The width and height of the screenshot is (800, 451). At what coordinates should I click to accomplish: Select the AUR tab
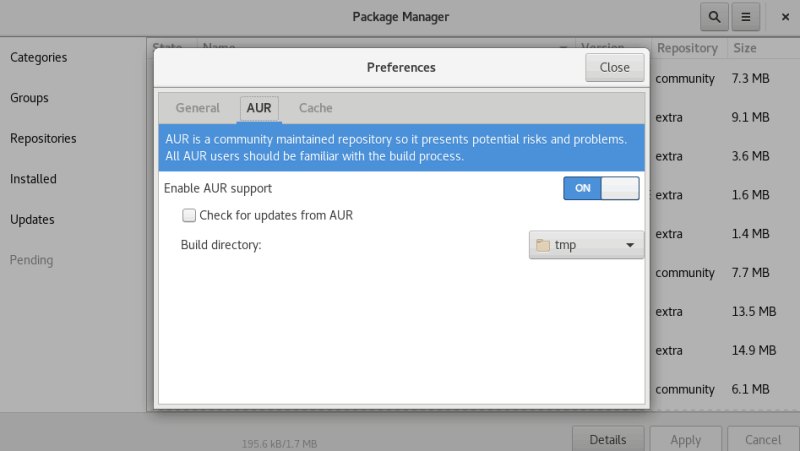[x=259, y=108]
